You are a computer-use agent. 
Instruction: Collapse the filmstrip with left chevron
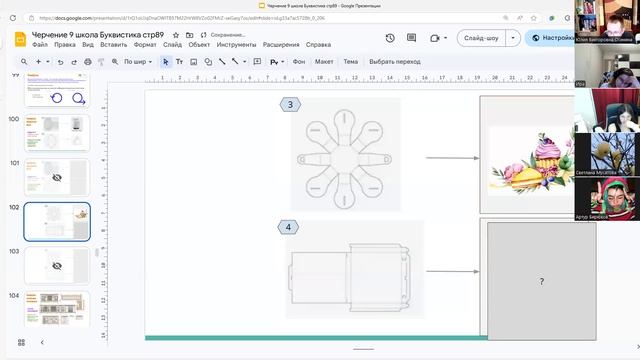[x=42, y=342]
